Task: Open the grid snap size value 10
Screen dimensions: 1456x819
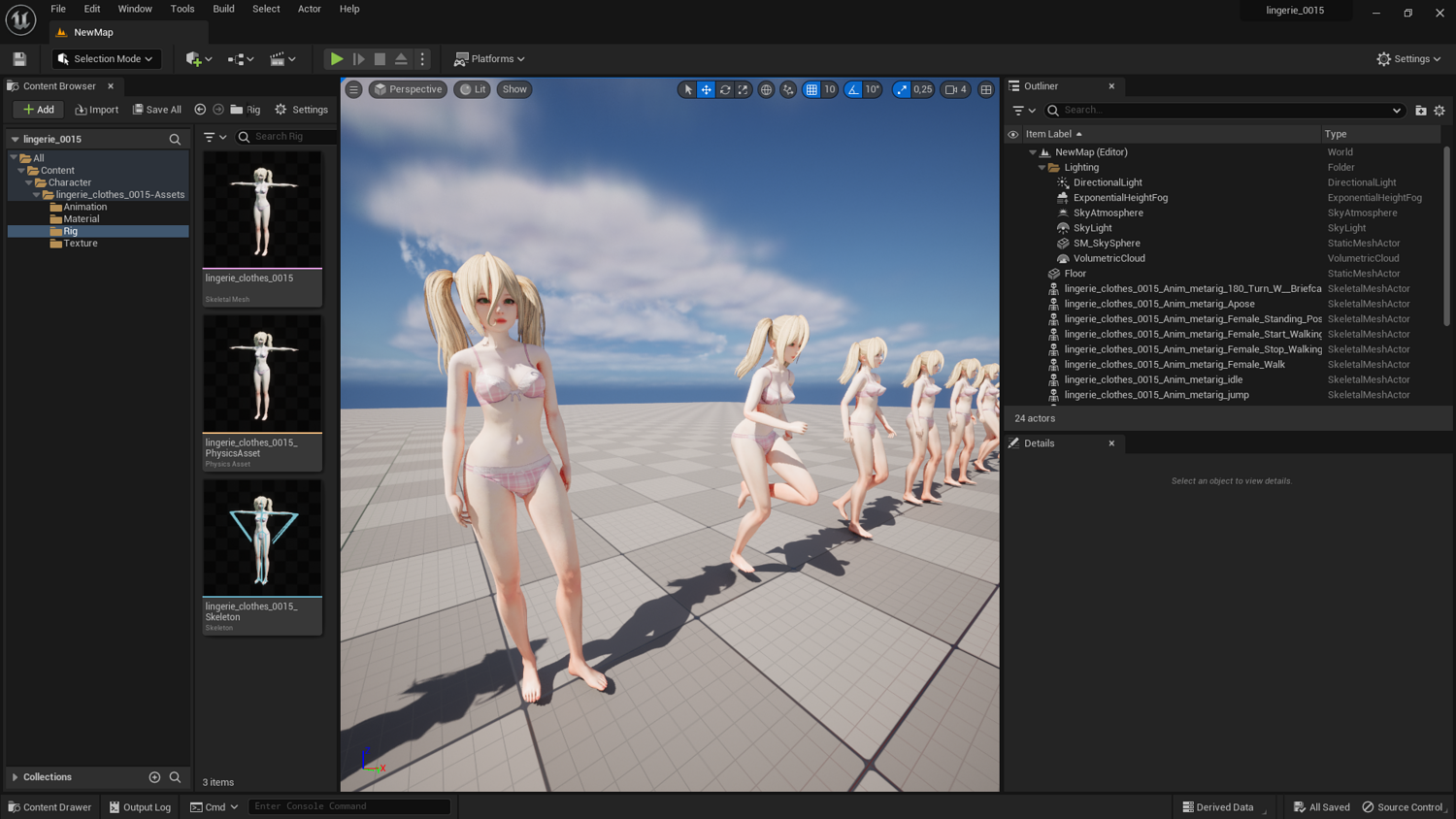Action: pos(830,89)
